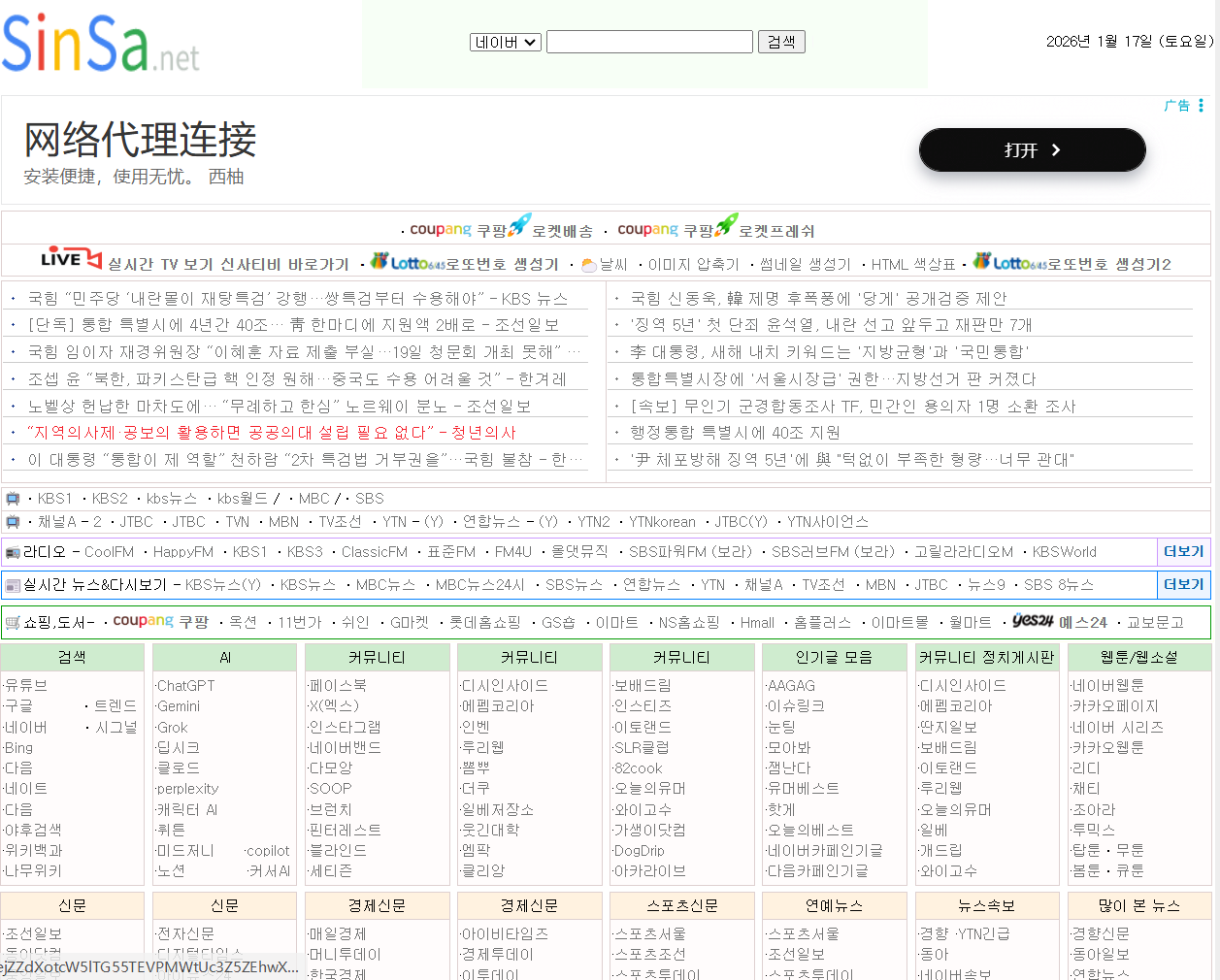Expand real-time news list with 더보기
The height and width of the screenshot is (980, 1220).
(x=1183, y=584)
